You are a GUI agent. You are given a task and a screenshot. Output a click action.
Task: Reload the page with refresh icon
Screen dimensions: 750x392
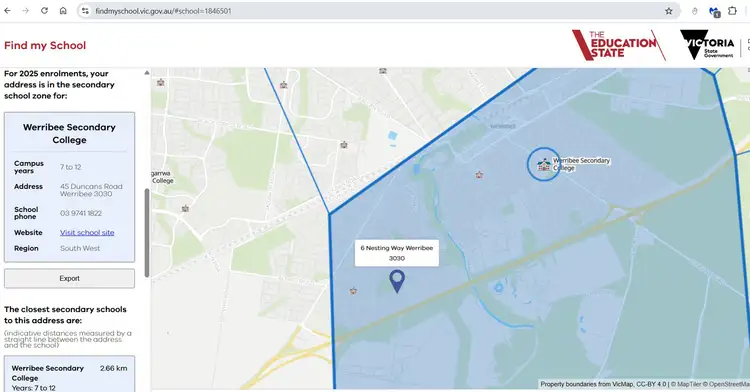[x=44, y=11]
